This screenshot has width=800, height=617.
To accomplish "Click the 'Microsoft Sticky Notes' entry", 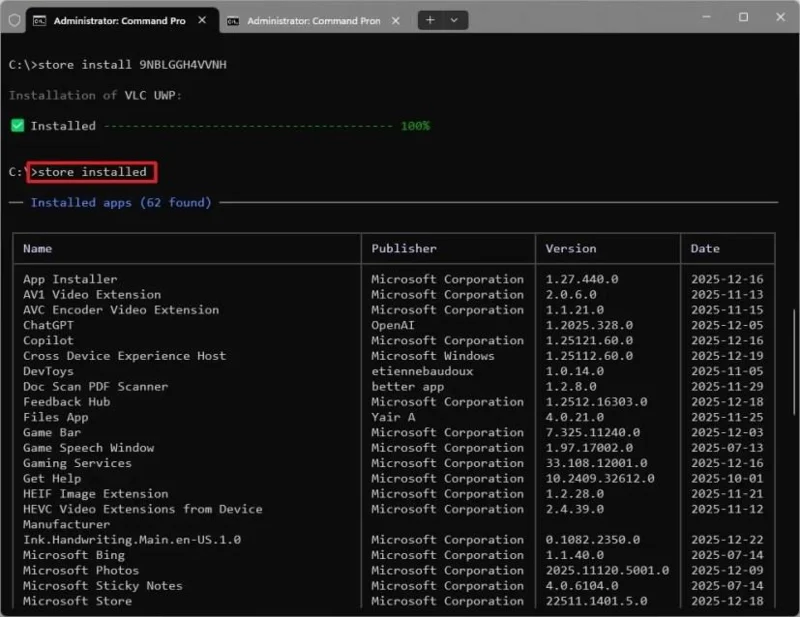I will [x=103, y=585].
